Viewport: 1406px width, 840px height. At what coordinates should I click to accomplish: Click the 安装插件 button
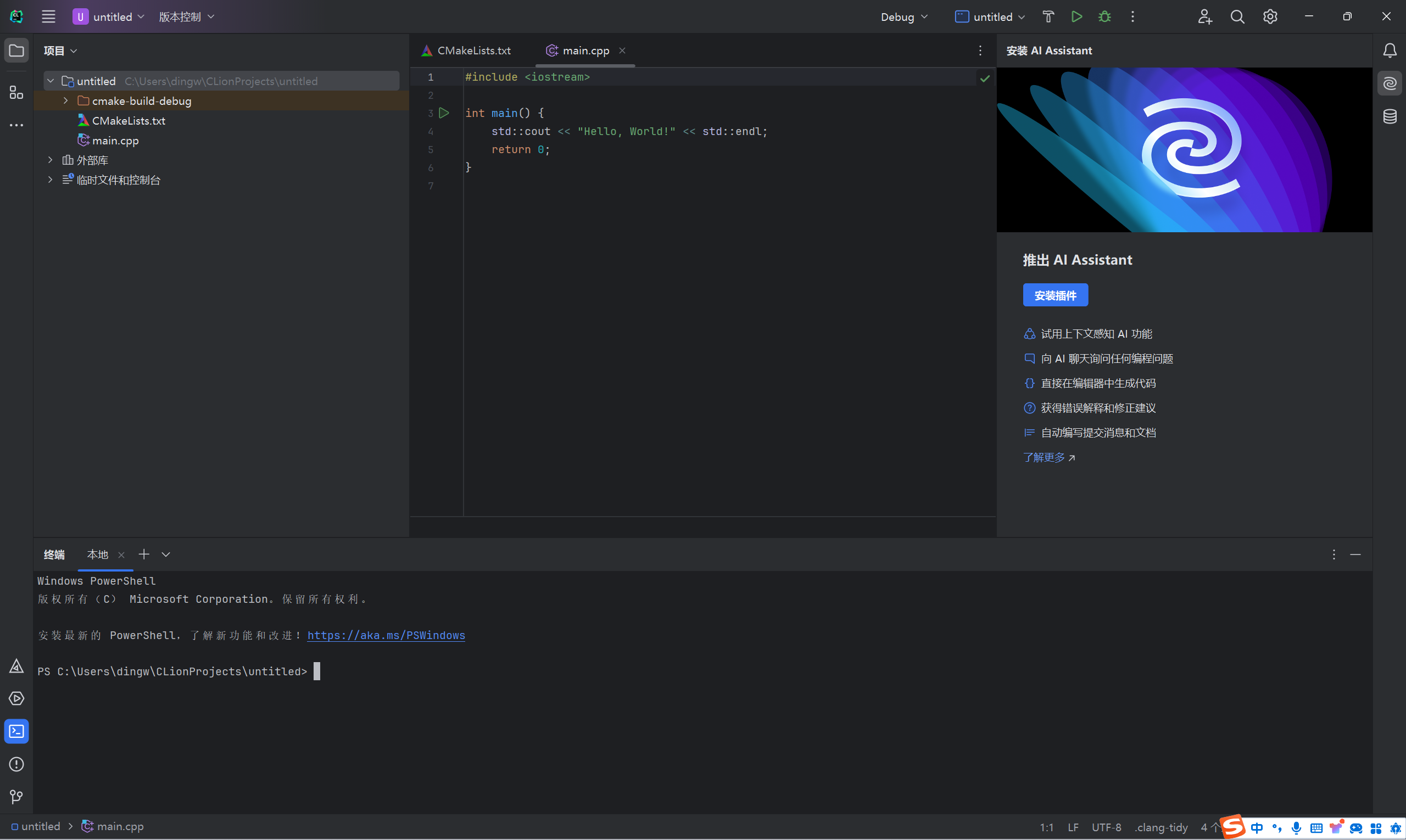point(1055,295)
